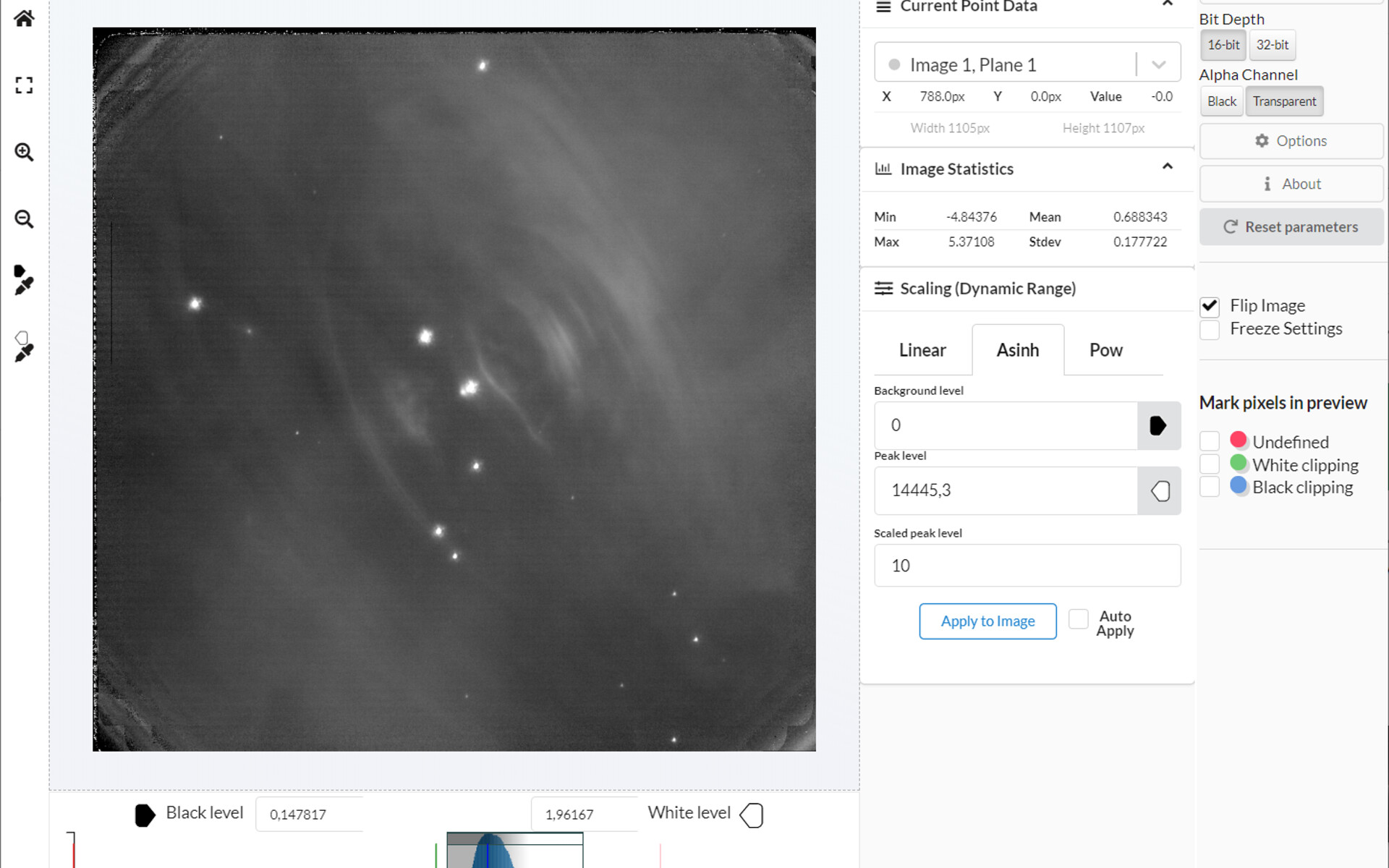Image resolution: width=1389 pixels, height=868 pixels.
Task: Zoom in using magnifier plus icon
Action: (x=24, y=152)
